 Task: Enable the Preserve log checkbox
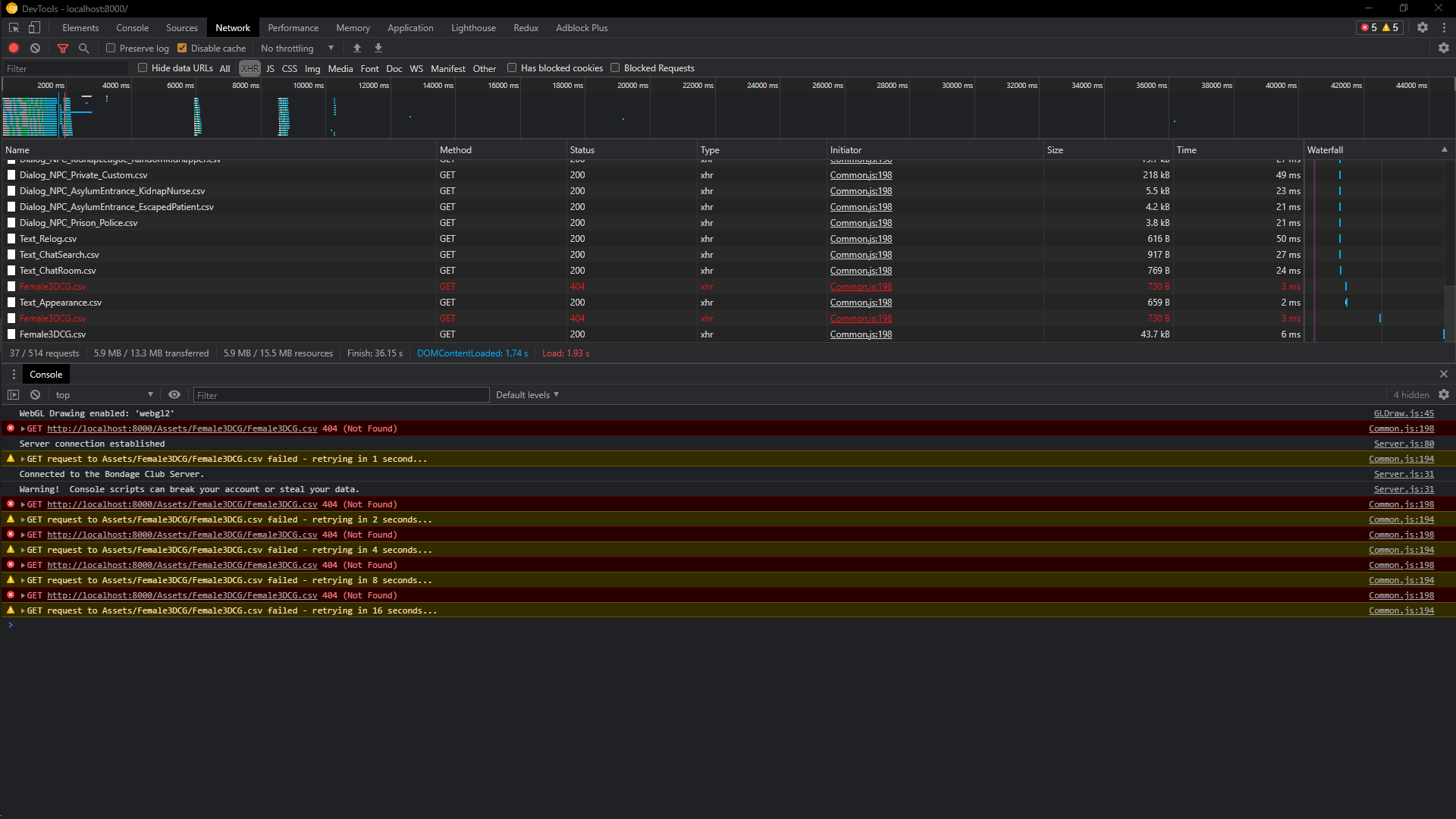tap(111, 48)
